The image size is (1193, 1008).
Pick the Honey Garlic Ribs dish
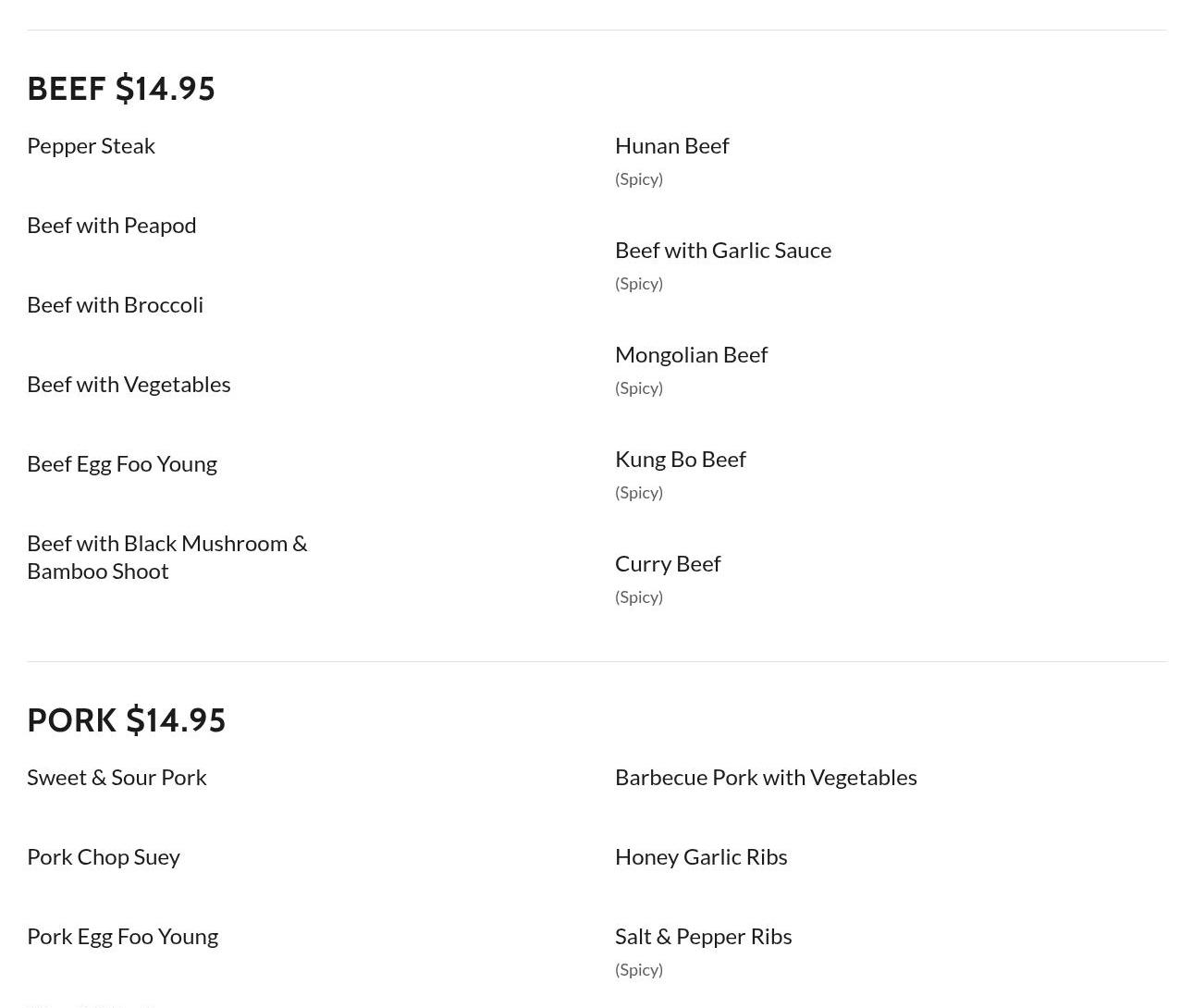click(x=700, y=857)
